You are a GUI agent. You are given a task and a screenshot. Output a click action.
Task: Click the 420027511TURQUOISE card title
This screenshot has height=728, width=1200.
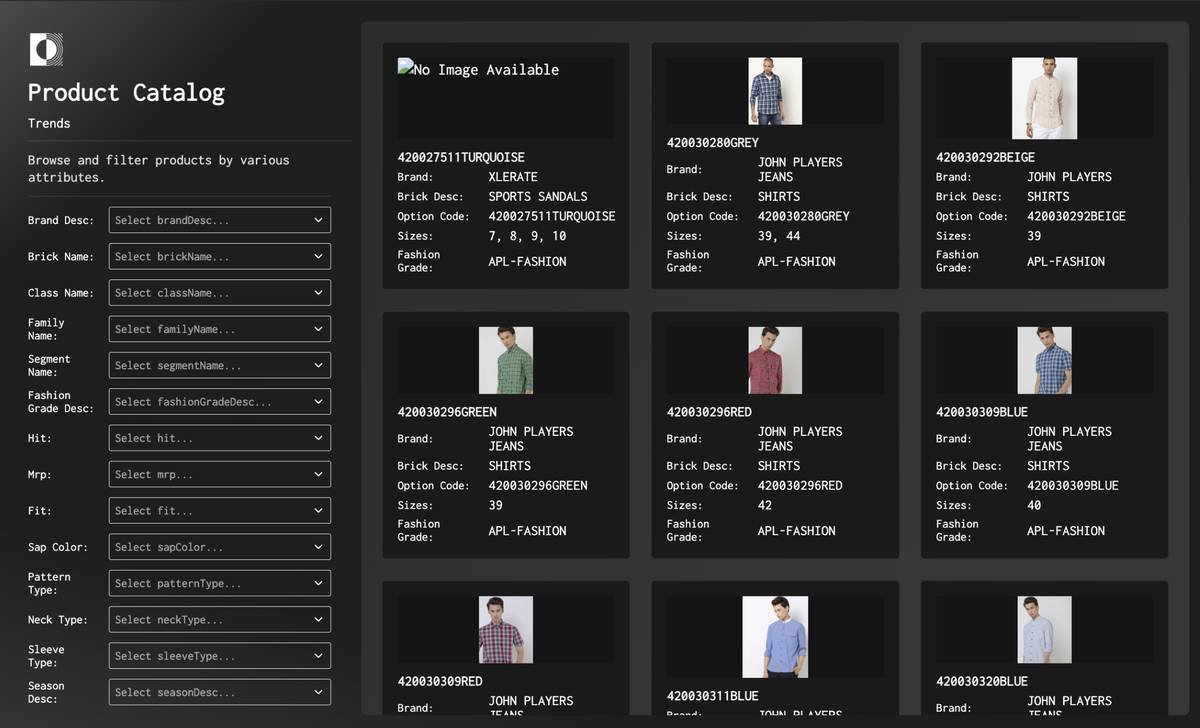click(x=461, y=157)
